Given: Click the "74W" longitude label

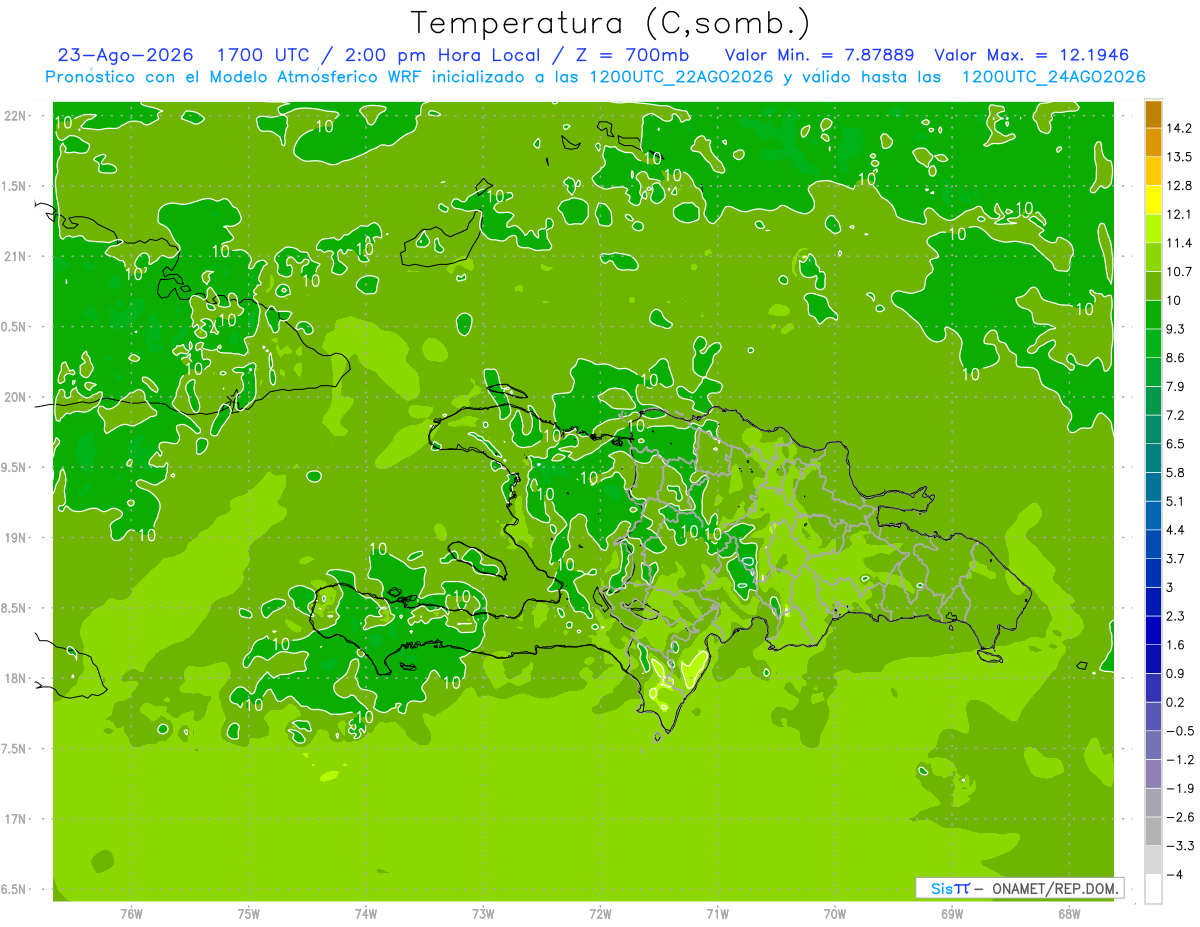Looking at the screenshot, I should coord(366,914).
